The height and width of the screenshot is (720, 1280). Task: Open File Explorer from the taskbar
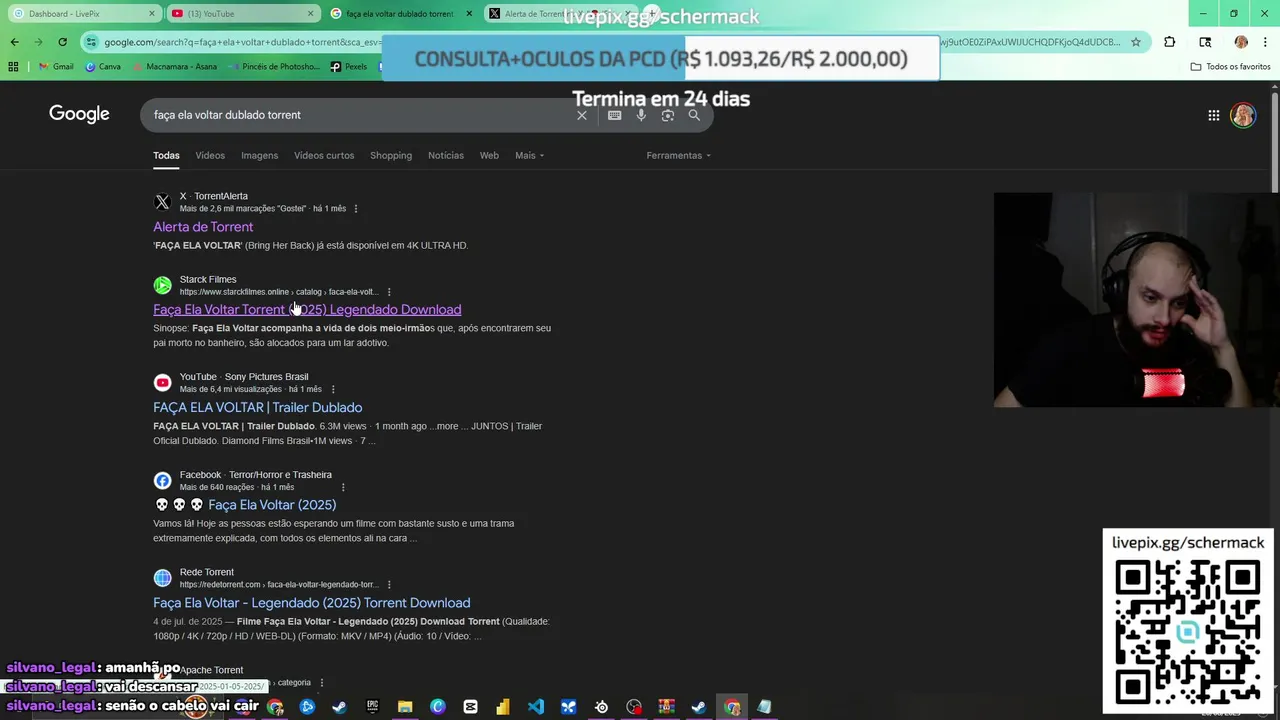[x=405, y=707]
